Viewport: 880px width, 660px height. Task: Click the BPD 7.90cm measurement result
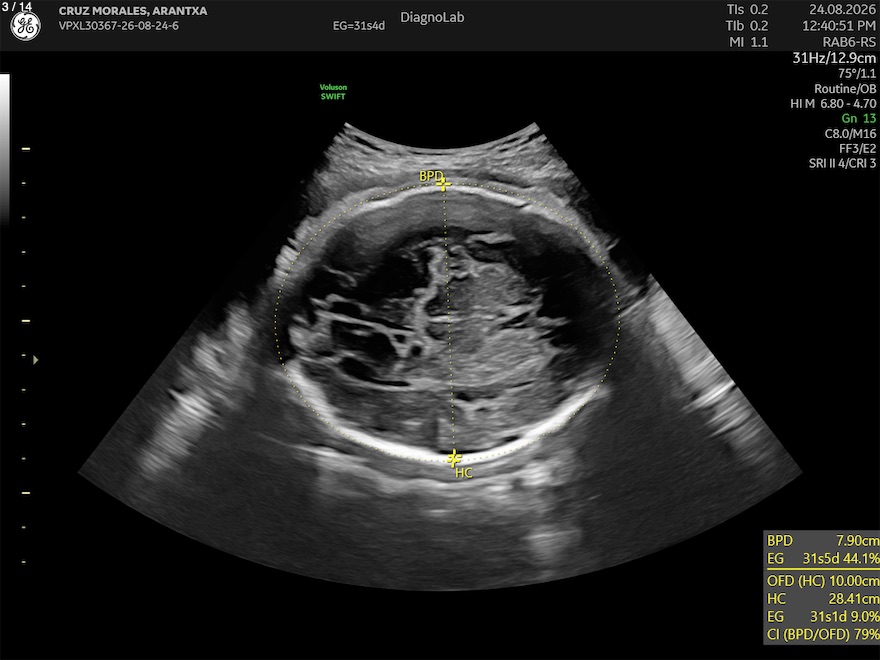click(823, 540)
